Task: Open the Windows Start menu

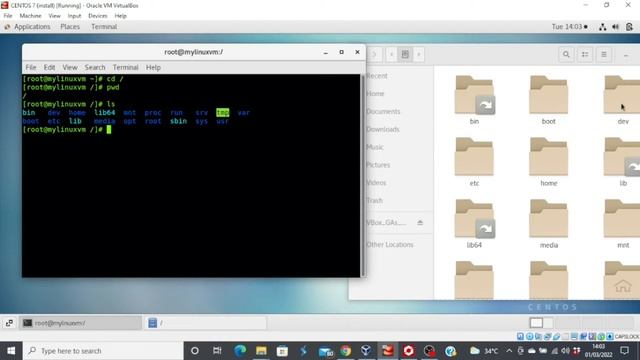Action: [x=11, y=351]
